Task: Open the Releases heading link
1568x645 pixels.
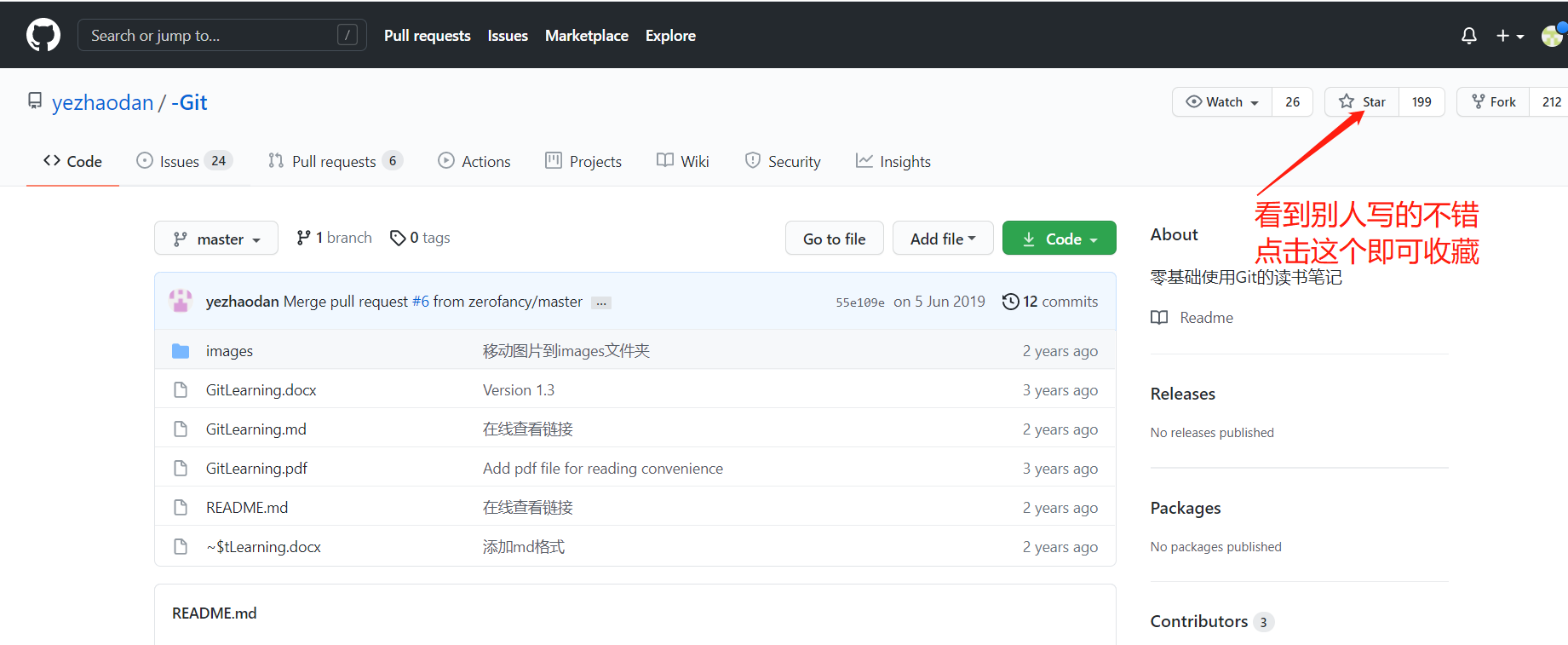Action: pos(1183,394)
